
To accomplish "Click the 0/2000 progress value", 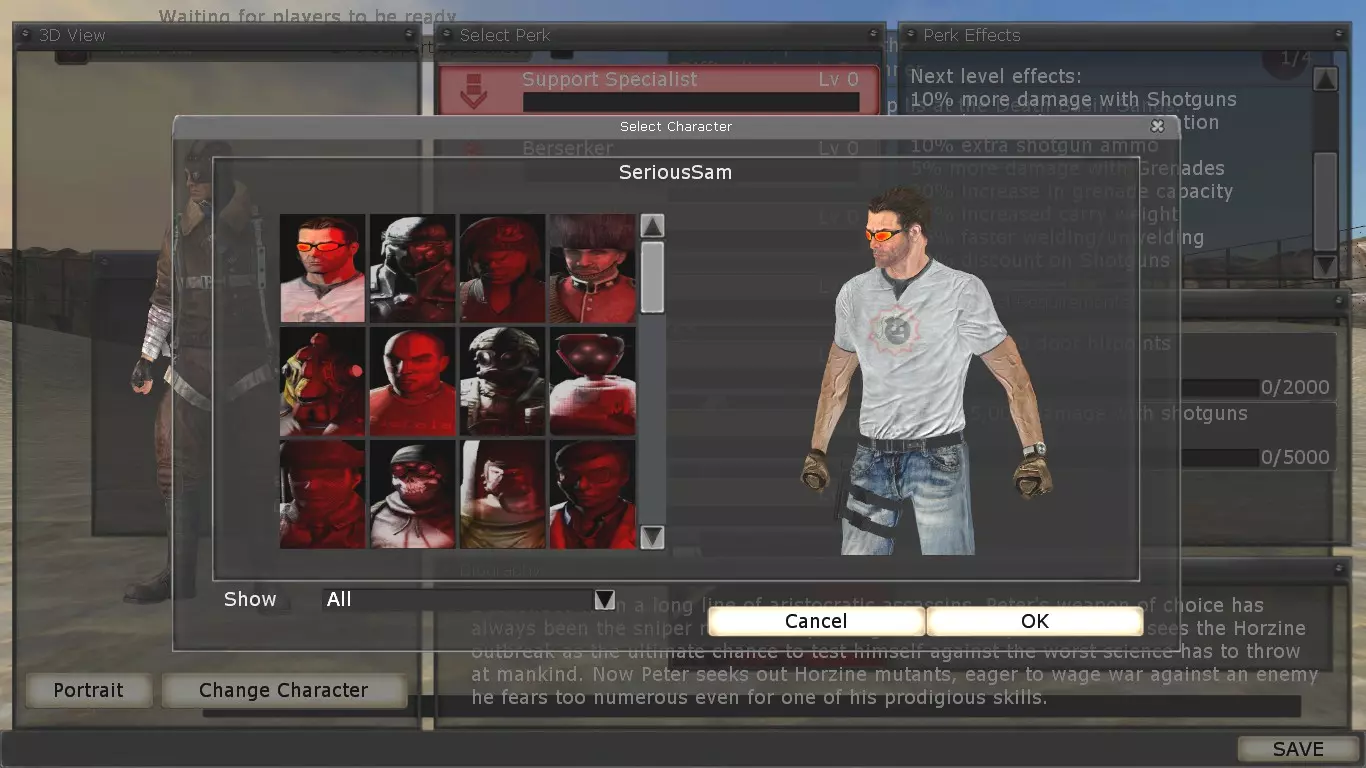I will [1295, 388].
